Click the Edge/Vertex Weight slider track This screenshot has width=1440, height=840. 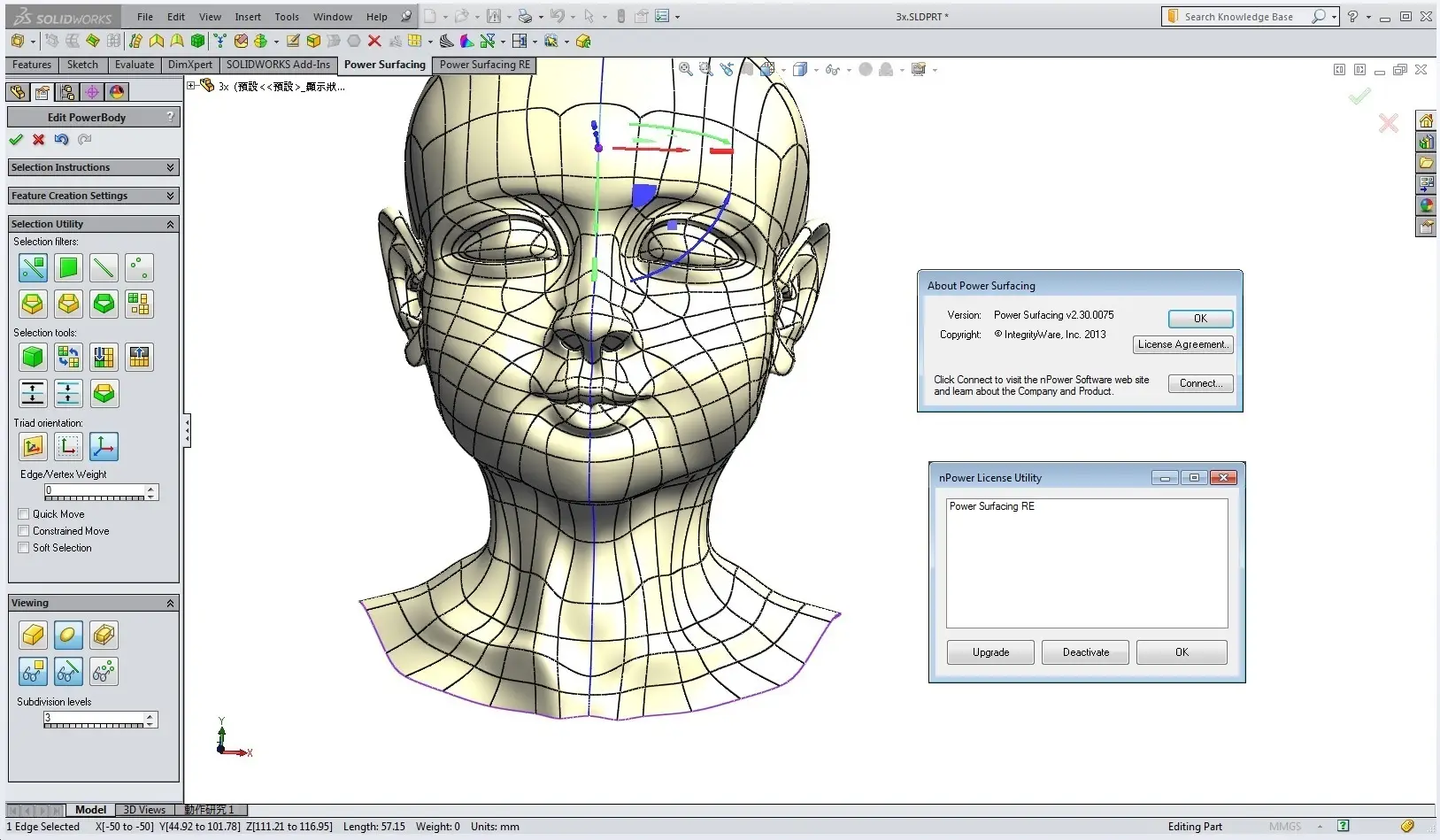coord(95,498)
